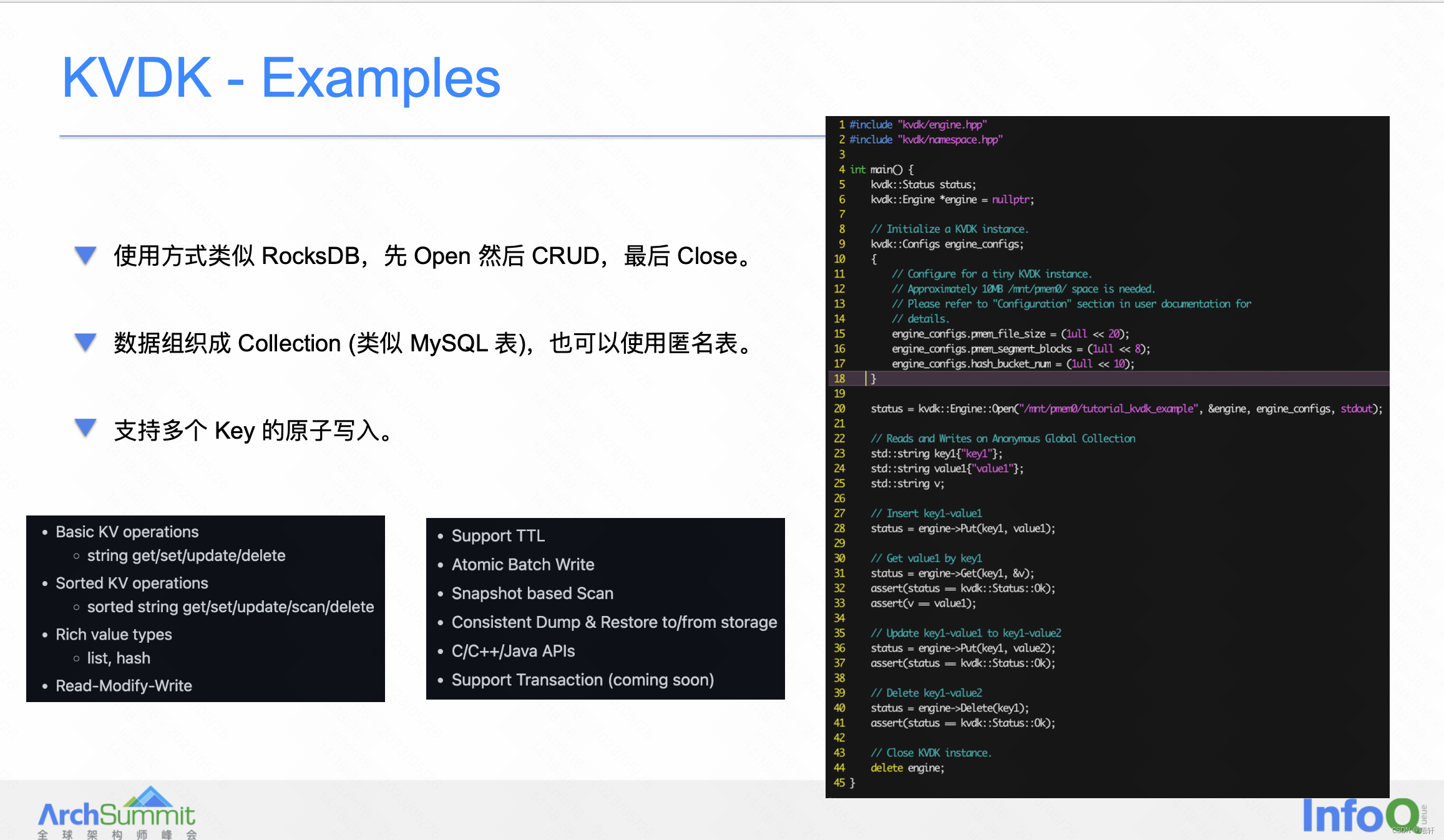Image resolution: width=1444 pixels, height=840 pixels.
Task: Click 'Sorted KV operations' list item
Action: coord(132,583)
